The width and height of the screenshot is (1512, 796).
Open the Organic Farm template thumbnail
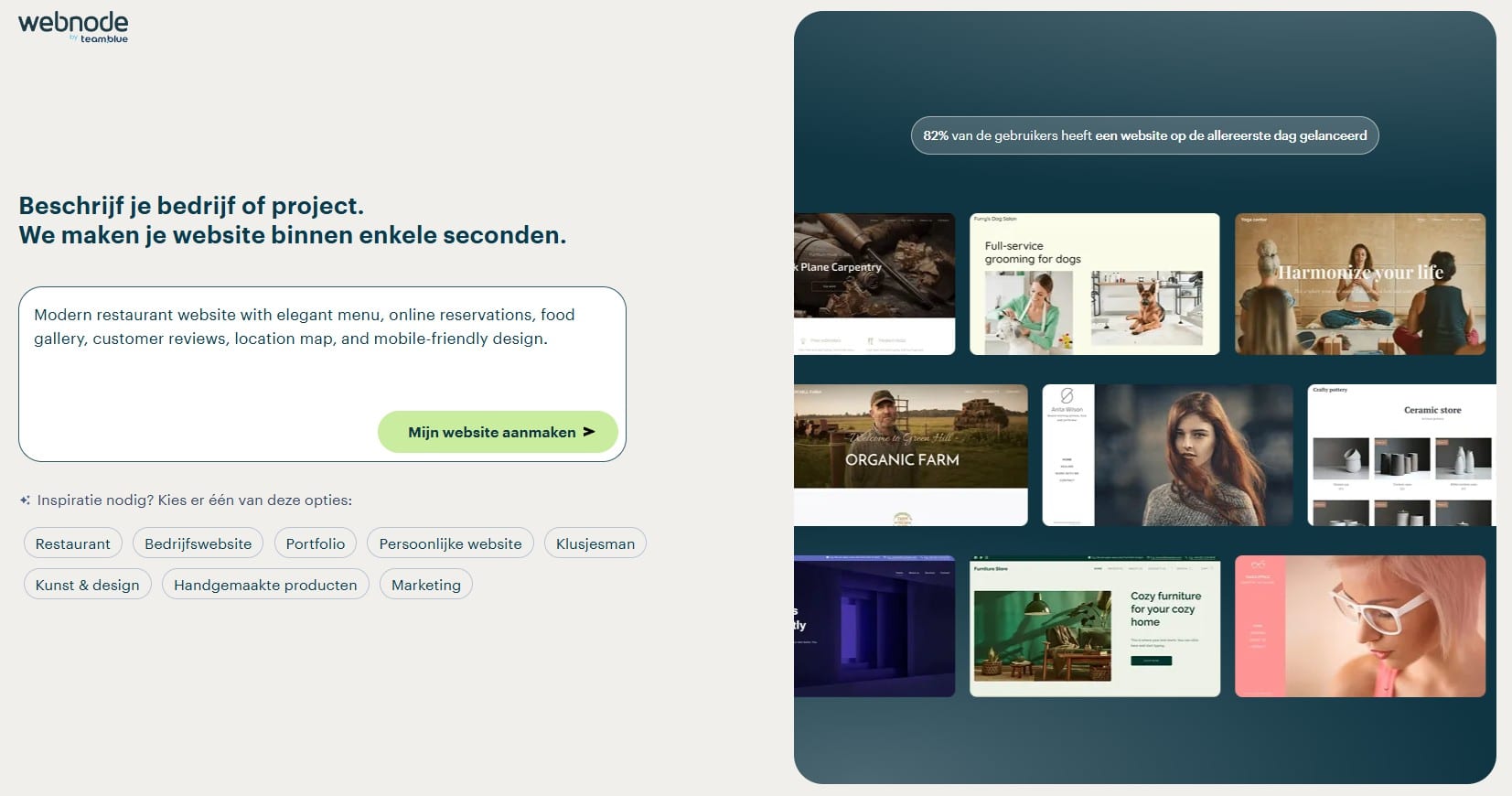tap(911, 455)
